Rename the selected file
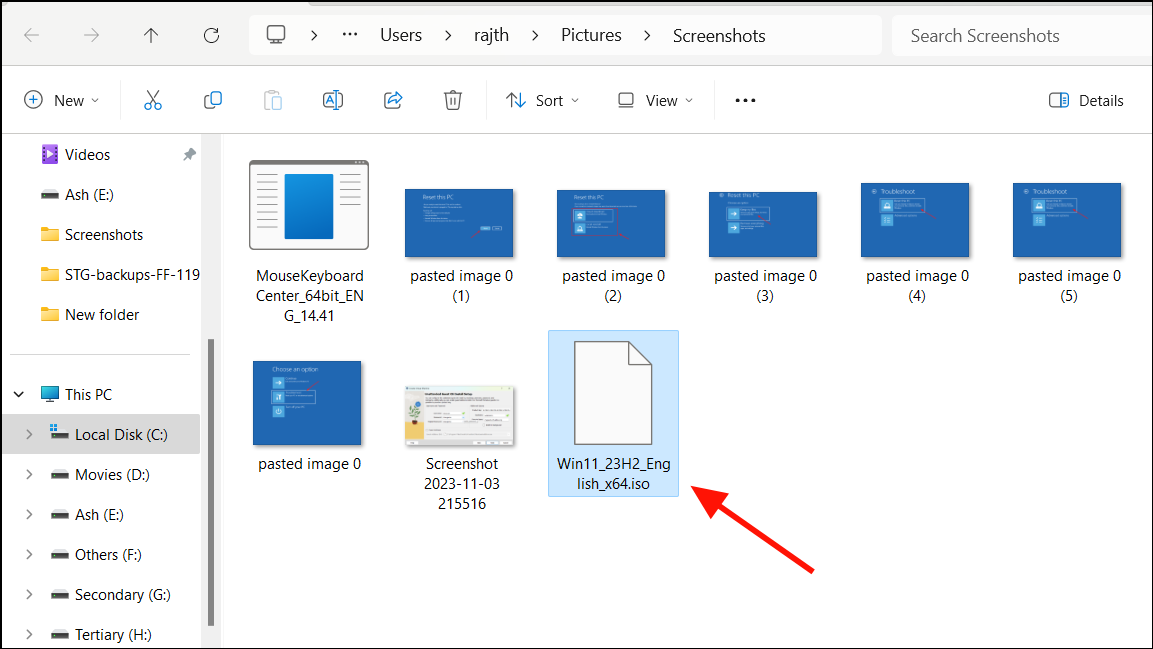This screenshot has height=649, width=1153. pos(333,101)
